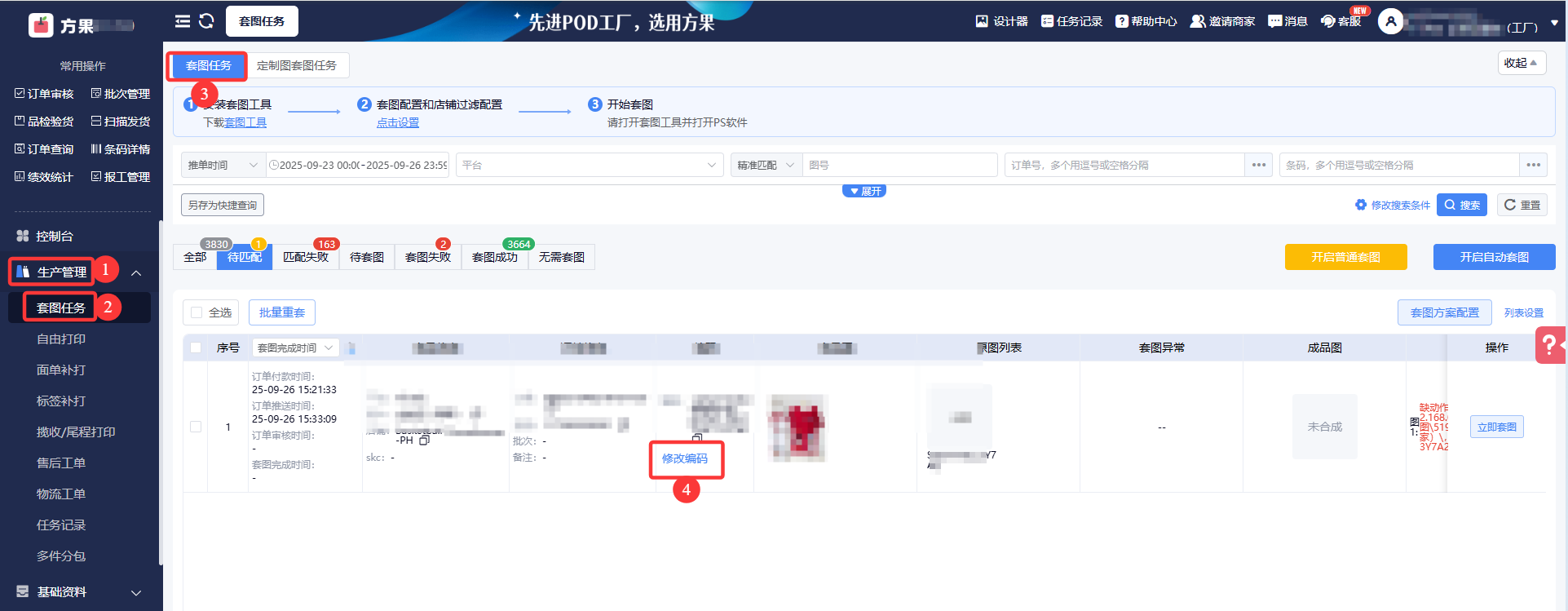
Task: Open 扫描发货 shortcut
Action: coord(121,122)
